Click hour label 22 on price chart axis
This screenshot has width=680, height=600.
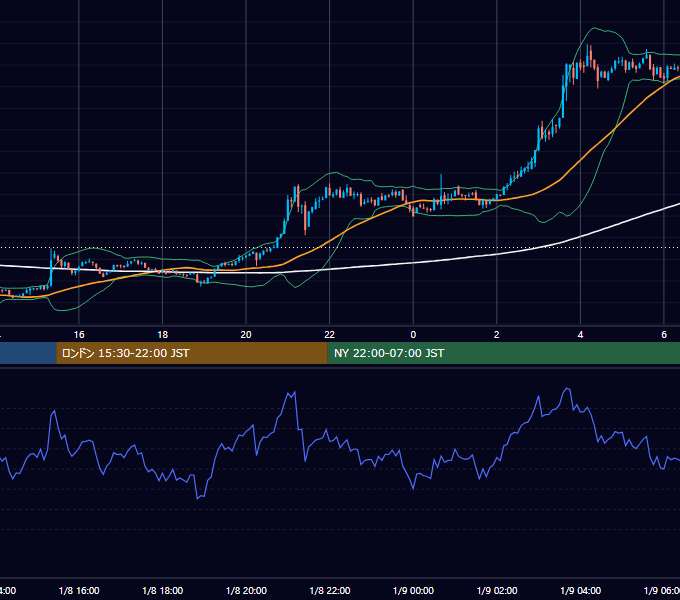coord(330,335)
